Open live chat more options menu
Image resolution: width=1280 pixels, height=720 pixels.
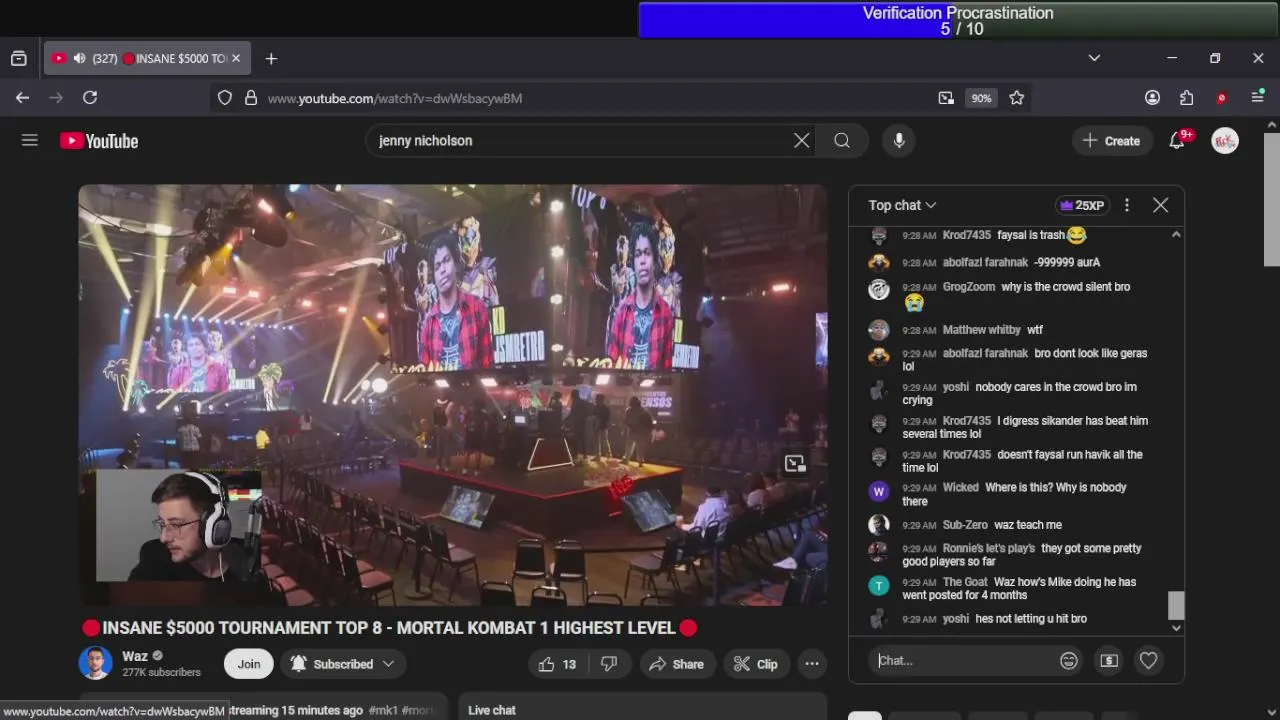[x=1127, y=205]
